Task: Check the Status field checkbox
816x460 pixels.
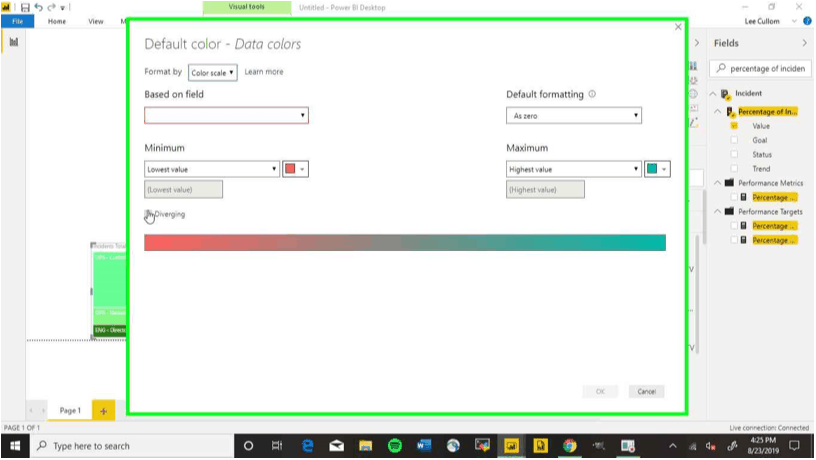Action: (x=734, y=155)
